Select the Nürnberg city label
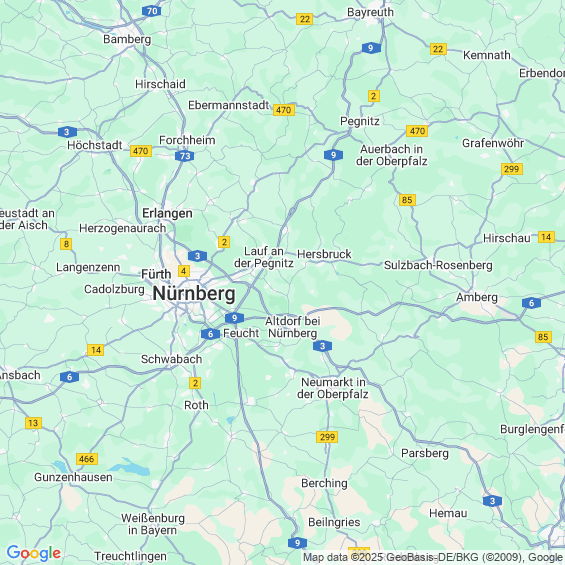Image resolution: width=565 pixels, height=565 pixels. [x=194, y=294]
